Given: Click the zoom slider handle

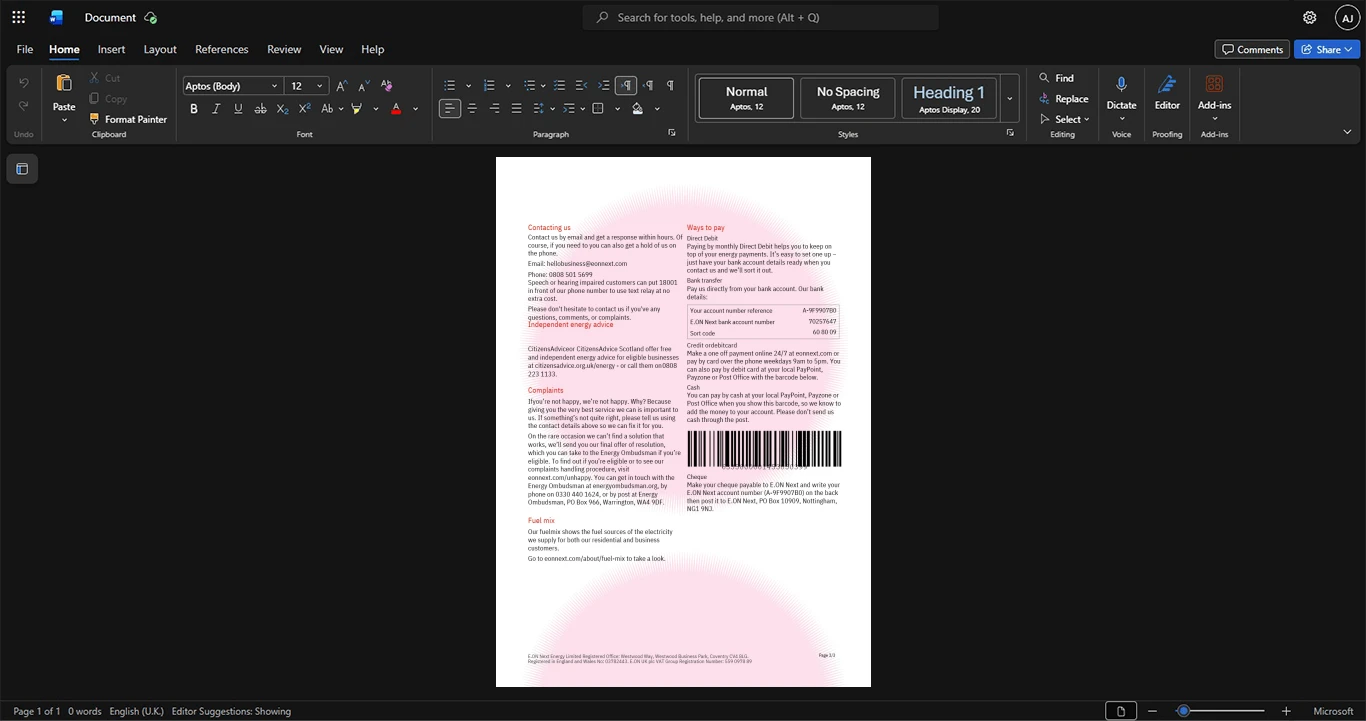Looking at the screenshot, I should 1183,711.
